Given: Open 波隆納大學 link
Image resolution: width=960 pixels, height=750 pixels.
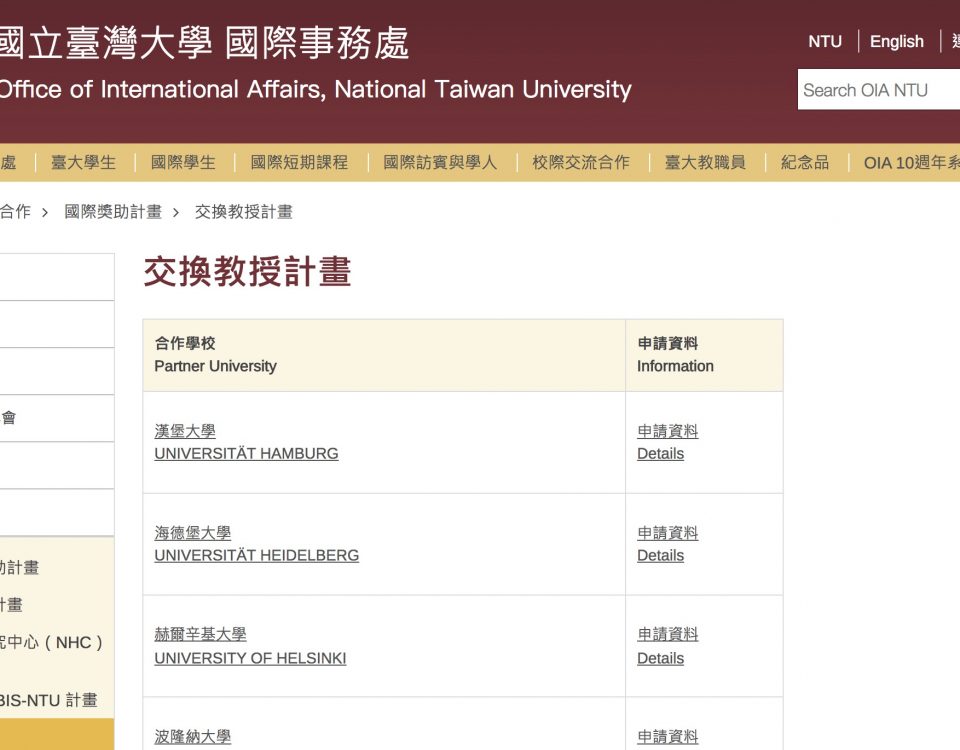Looking at the screenshot, I should (x=193, y=737).
